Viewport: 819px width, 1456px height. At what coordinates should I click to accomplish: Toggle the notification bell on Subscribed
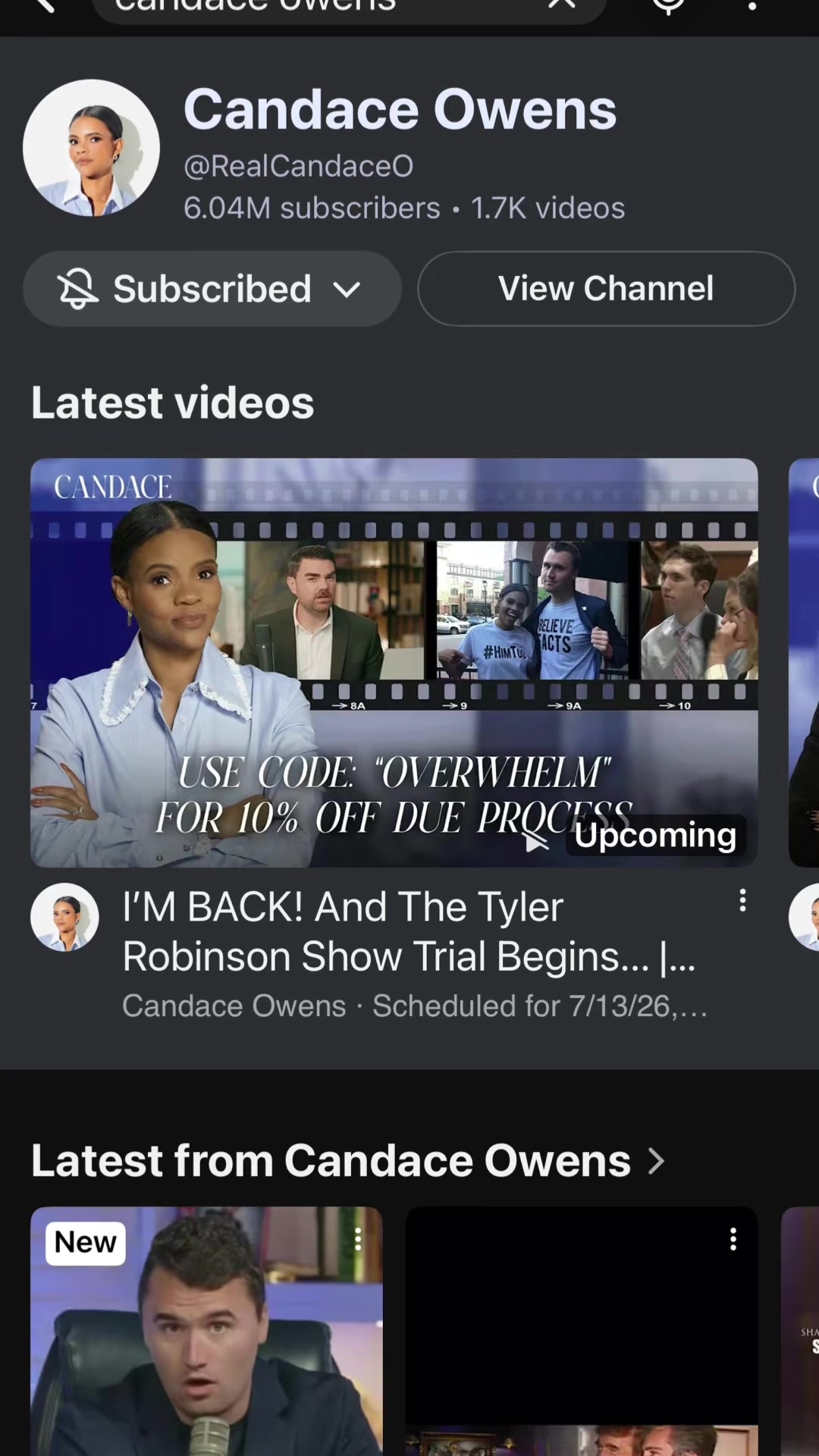click(x=77, y=289)
